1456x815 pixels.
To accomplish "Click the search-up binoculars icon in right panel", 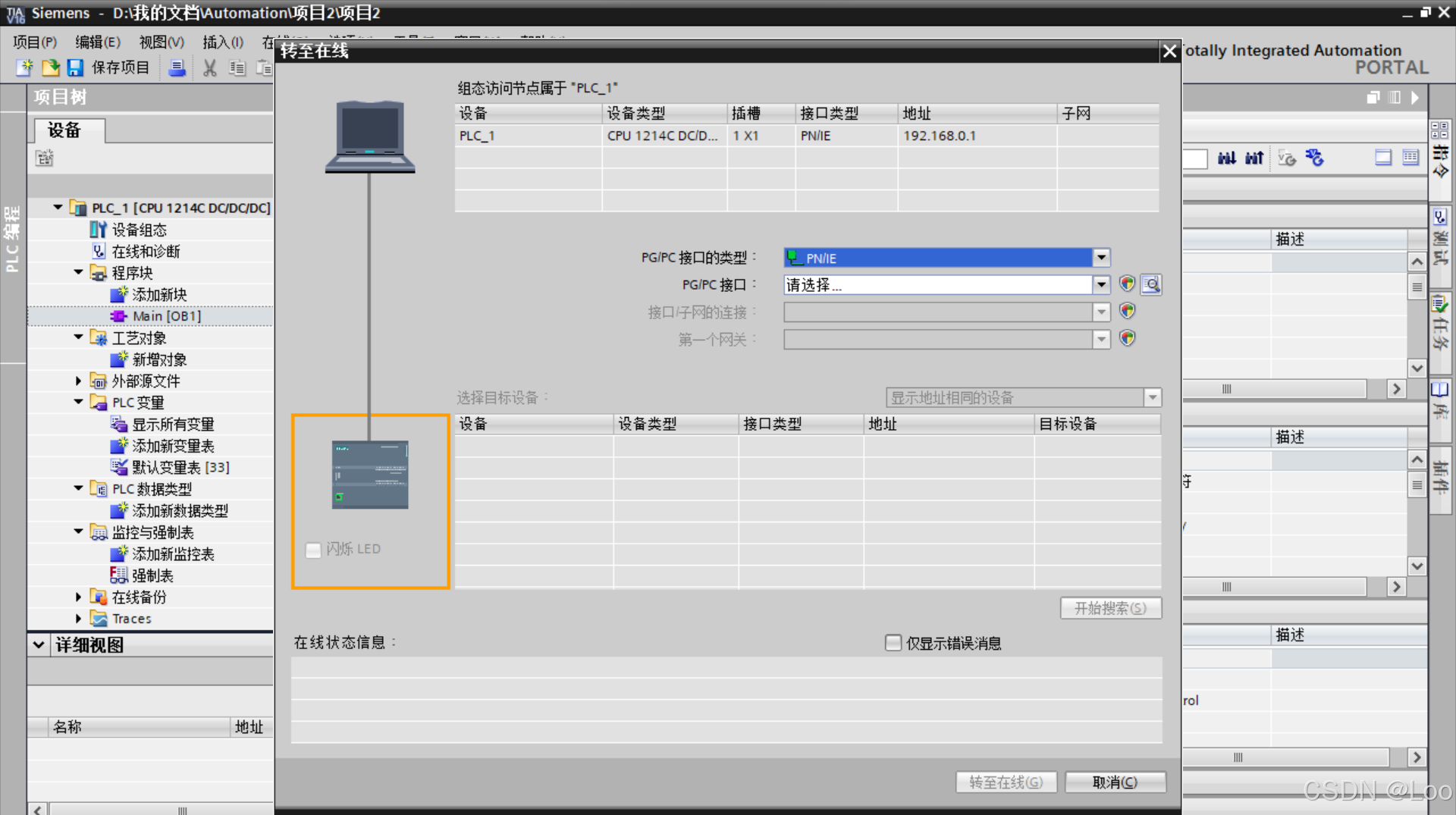I will point(1254,158).
